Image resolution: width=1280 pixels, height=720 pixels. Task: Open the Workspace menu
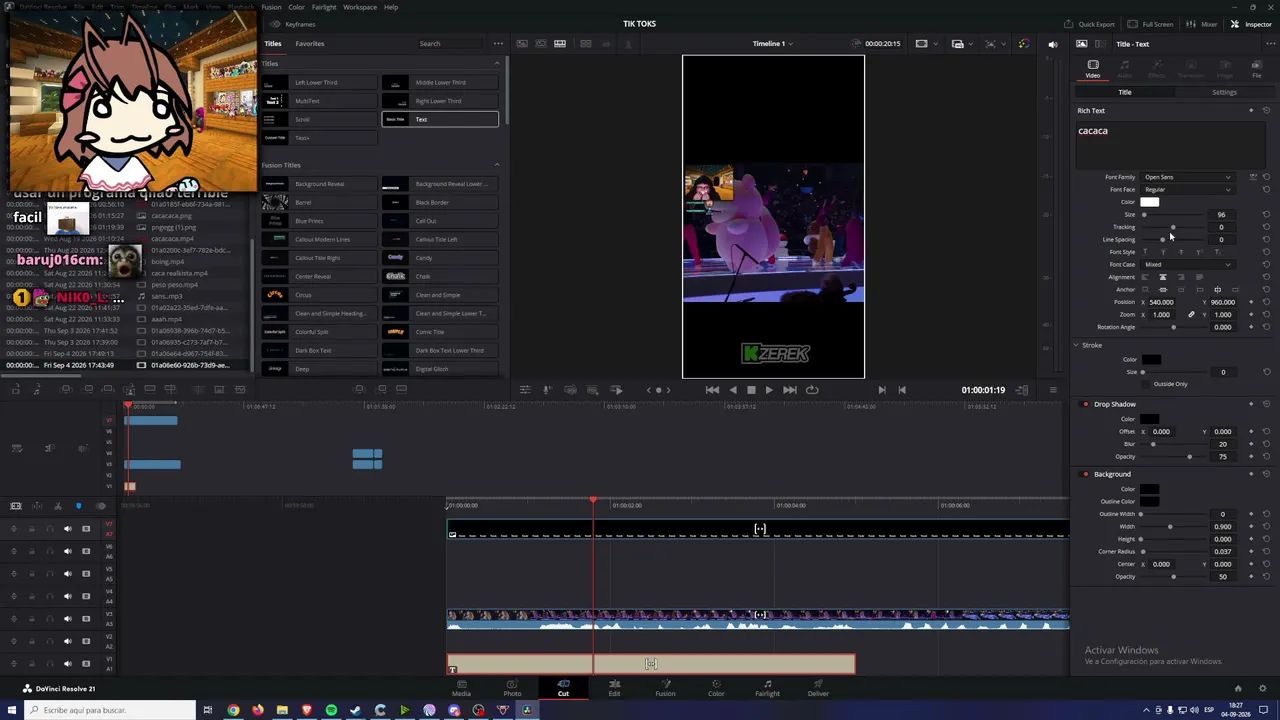[360, 7]
